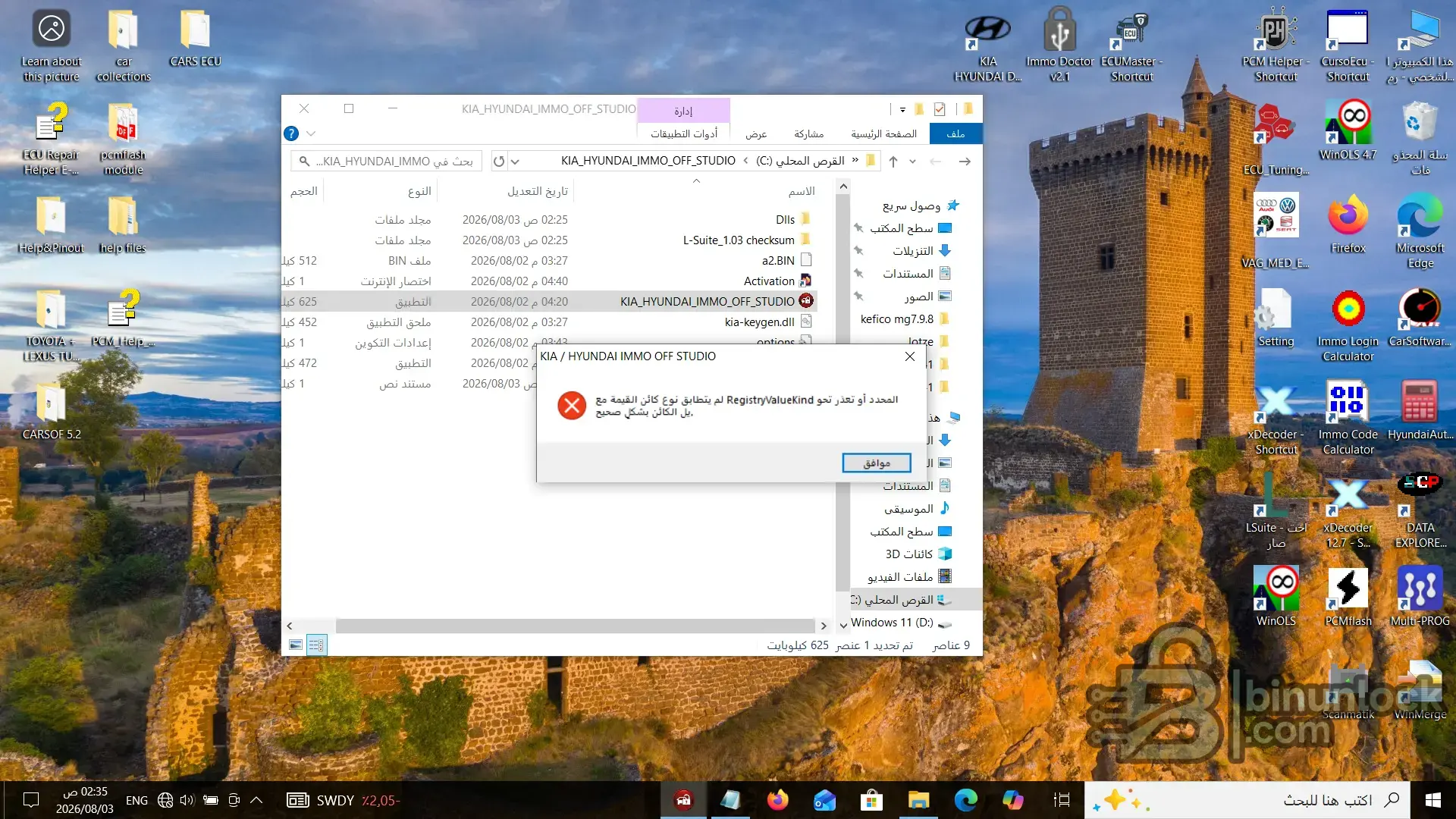Click the red error icon in dialog

tap(572, 405)
